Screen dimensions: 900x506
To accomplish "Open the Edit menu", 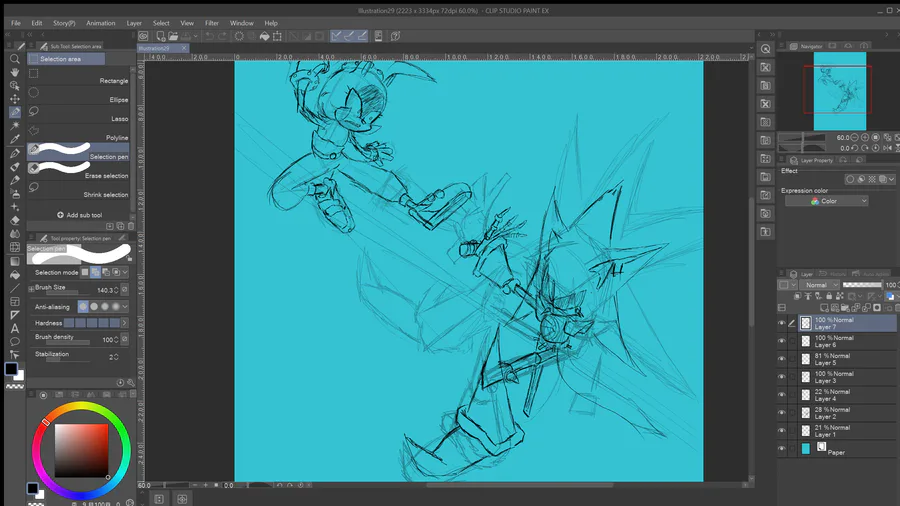I will pyautogui.click(x=37, y=24).
